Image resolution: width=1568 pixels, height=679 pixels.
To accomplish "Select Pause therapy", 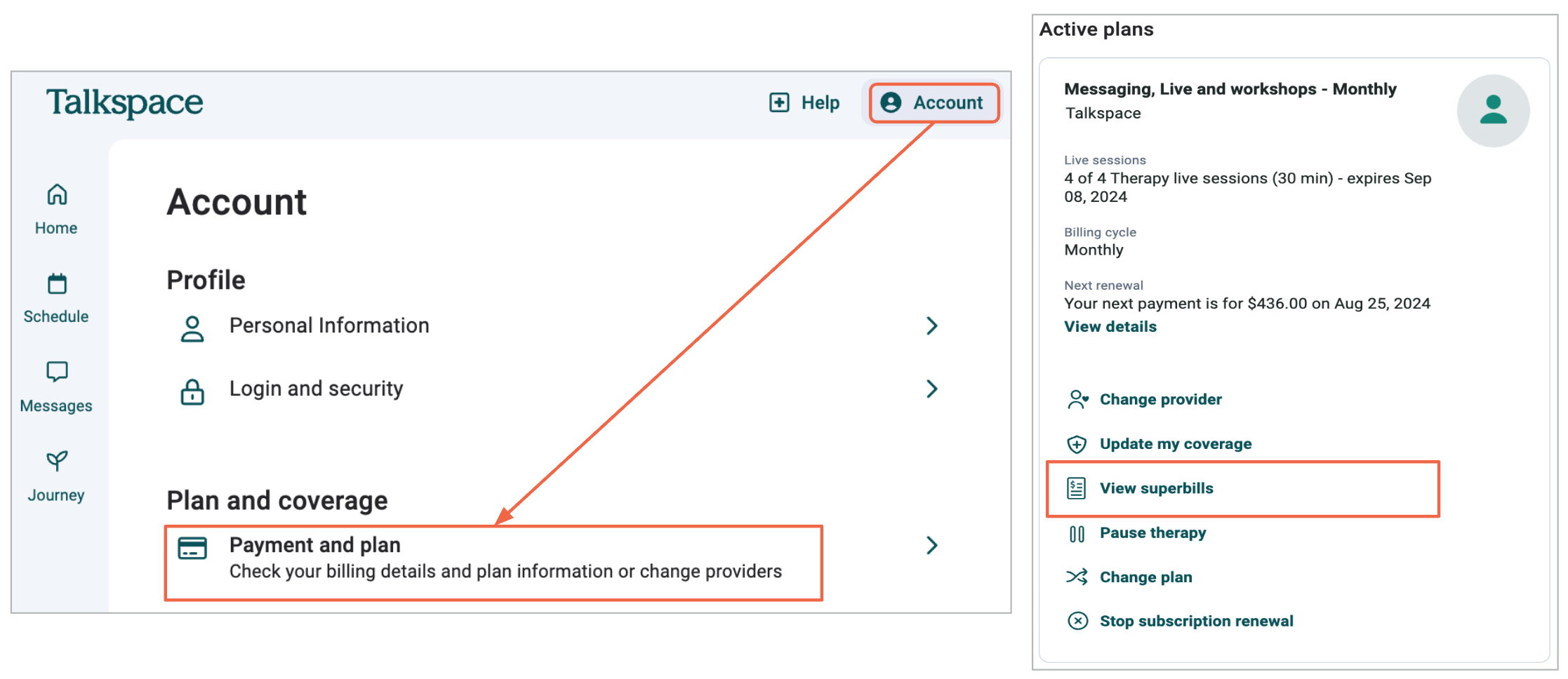I will click(x=1152, y=533).
